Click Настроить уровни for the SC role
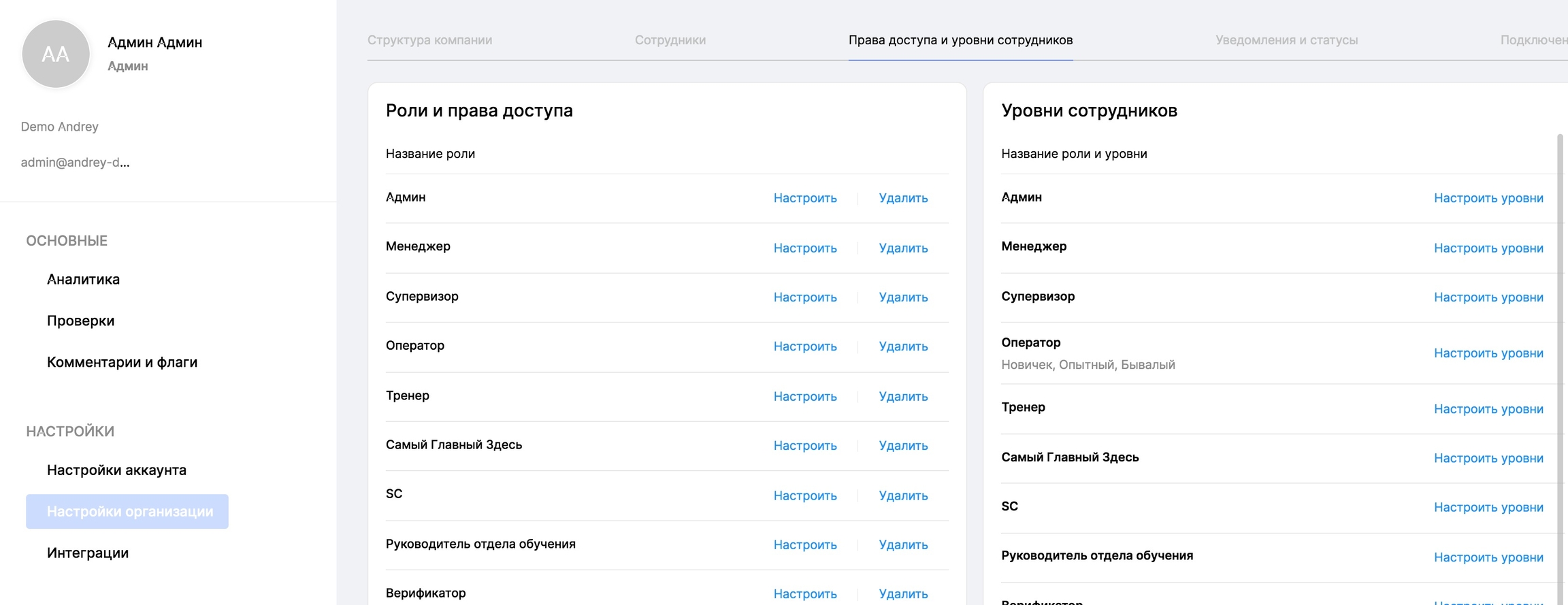 [x=1488, y=507]
